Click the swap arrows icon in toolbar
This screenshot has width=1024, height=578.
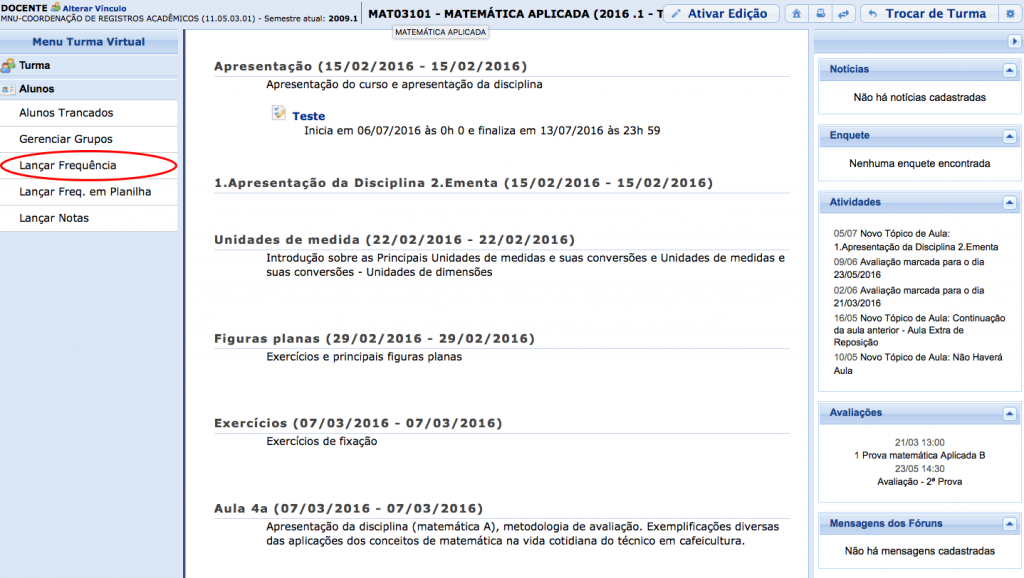(x=843, y=14)
